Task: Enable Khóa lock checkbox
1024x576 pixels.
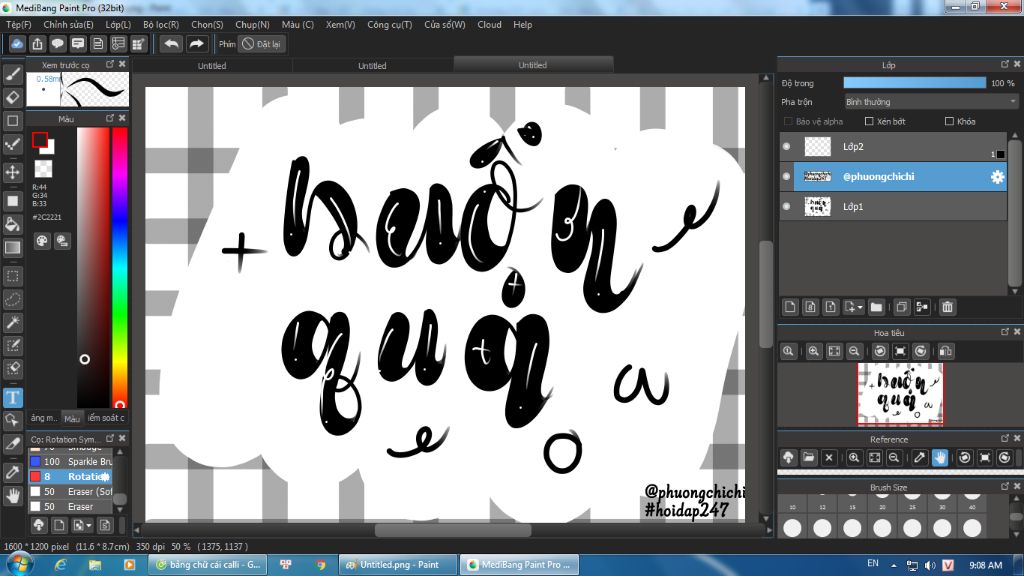Action: click(x=949, y=121)
